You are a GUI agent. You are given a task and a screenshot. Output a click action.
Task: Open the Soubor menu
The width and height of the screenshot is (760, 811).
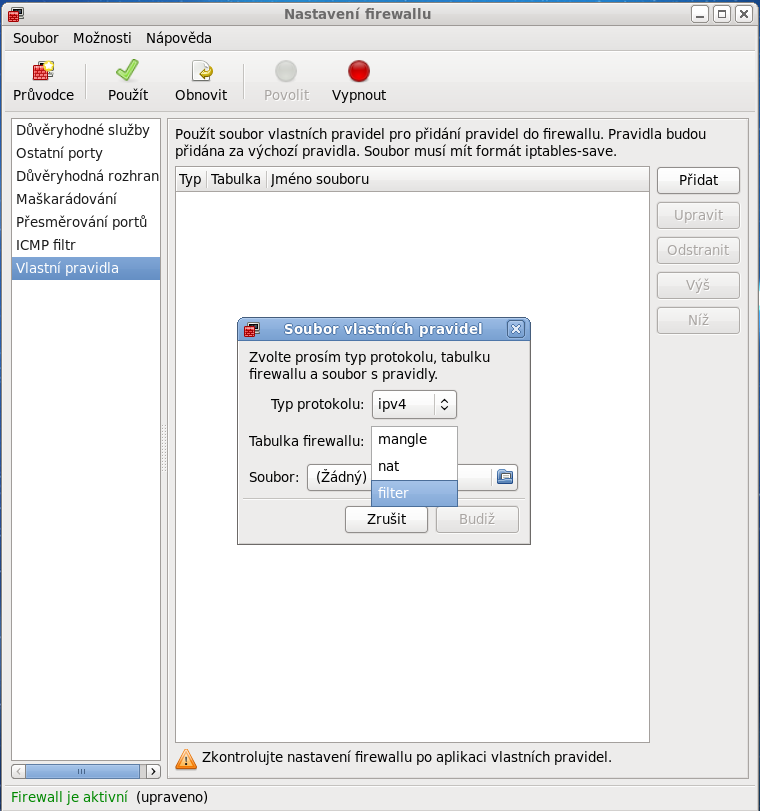[x=36, y=38]
